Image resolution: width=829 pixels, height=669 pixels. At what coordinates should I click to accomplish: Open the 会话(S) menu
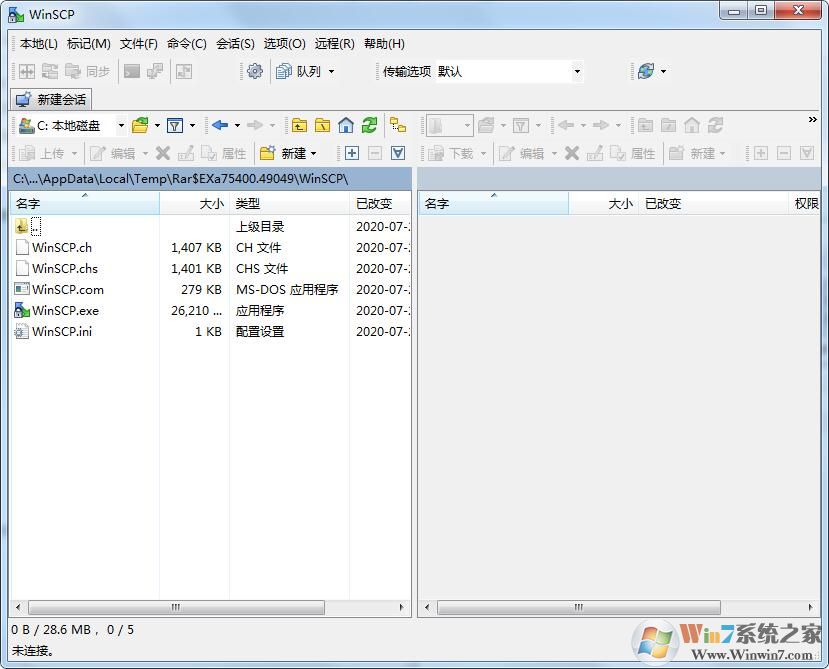234,43
